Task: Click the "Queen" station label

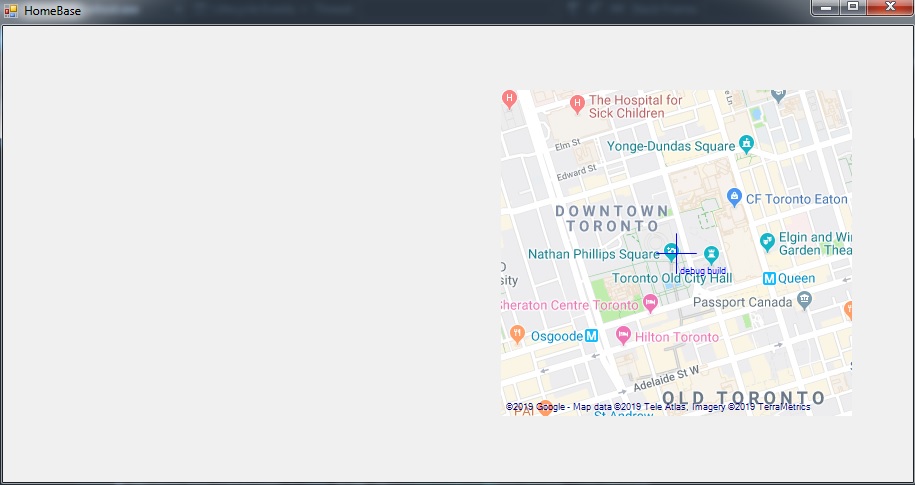Action: click(x=796, y=279)
